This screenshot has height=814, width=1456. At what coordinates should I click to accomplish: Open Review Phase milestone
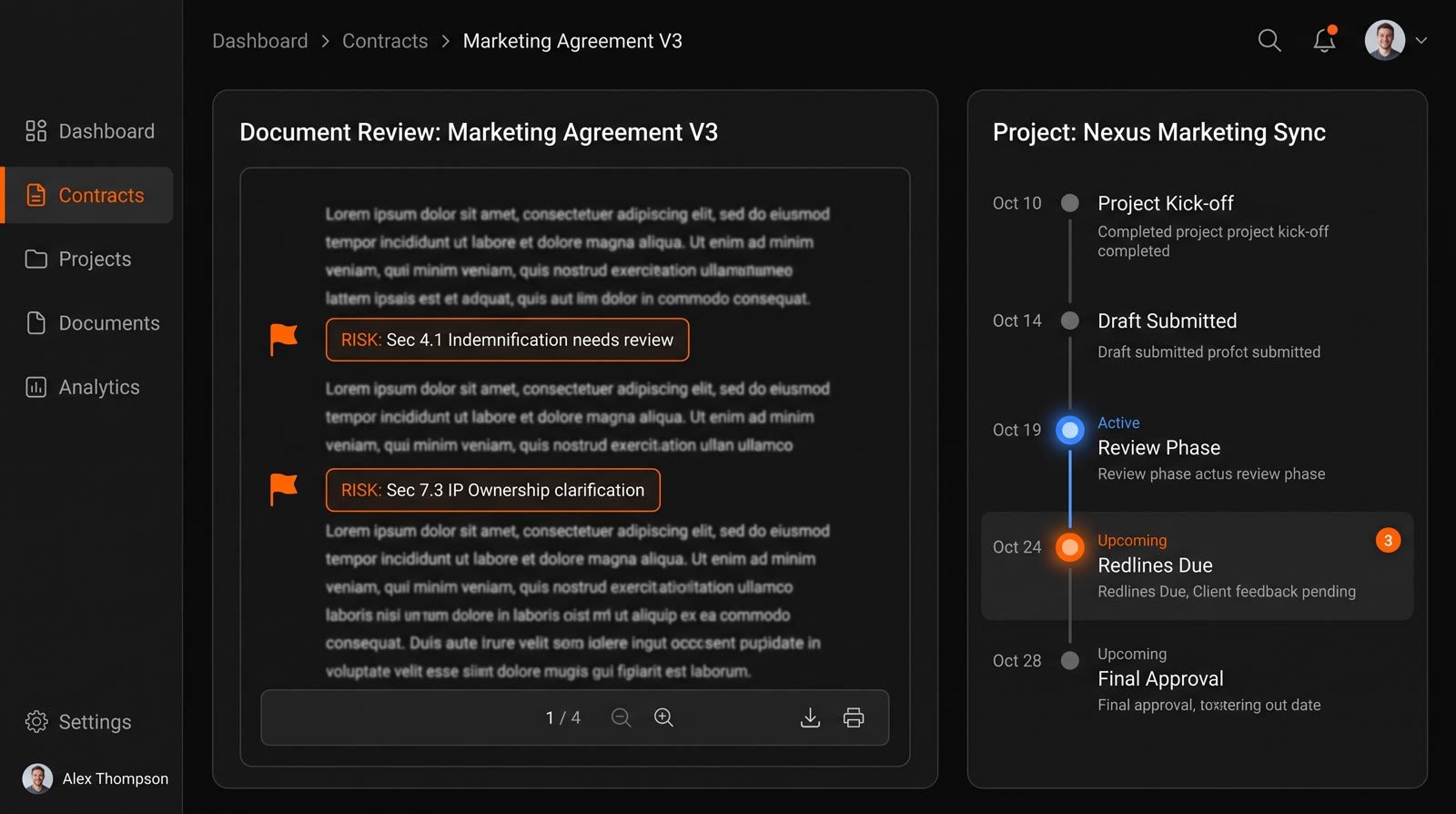pos(1158,447)
